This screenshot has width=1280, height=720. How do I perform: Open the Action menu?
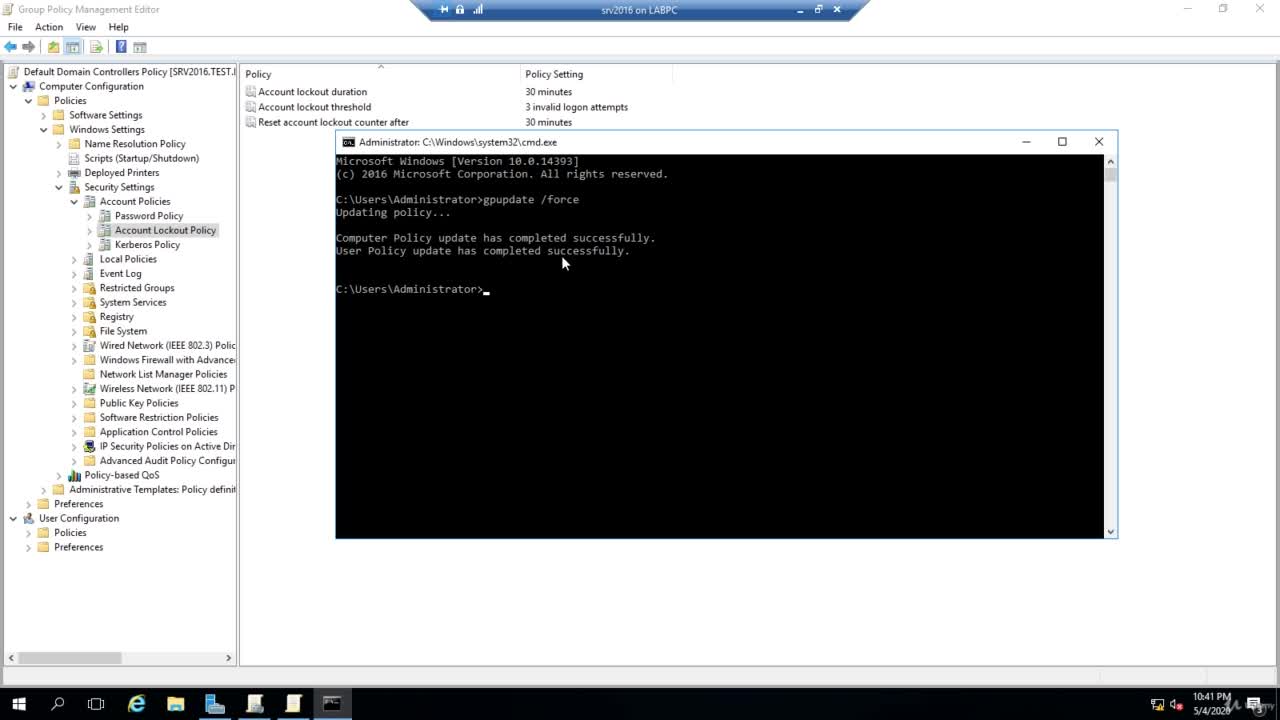click(49, 27)
